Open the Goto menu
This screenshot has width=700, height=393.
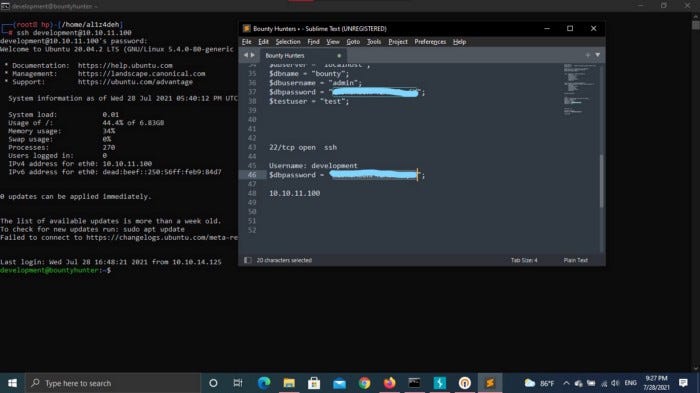(x=353, y=42)
